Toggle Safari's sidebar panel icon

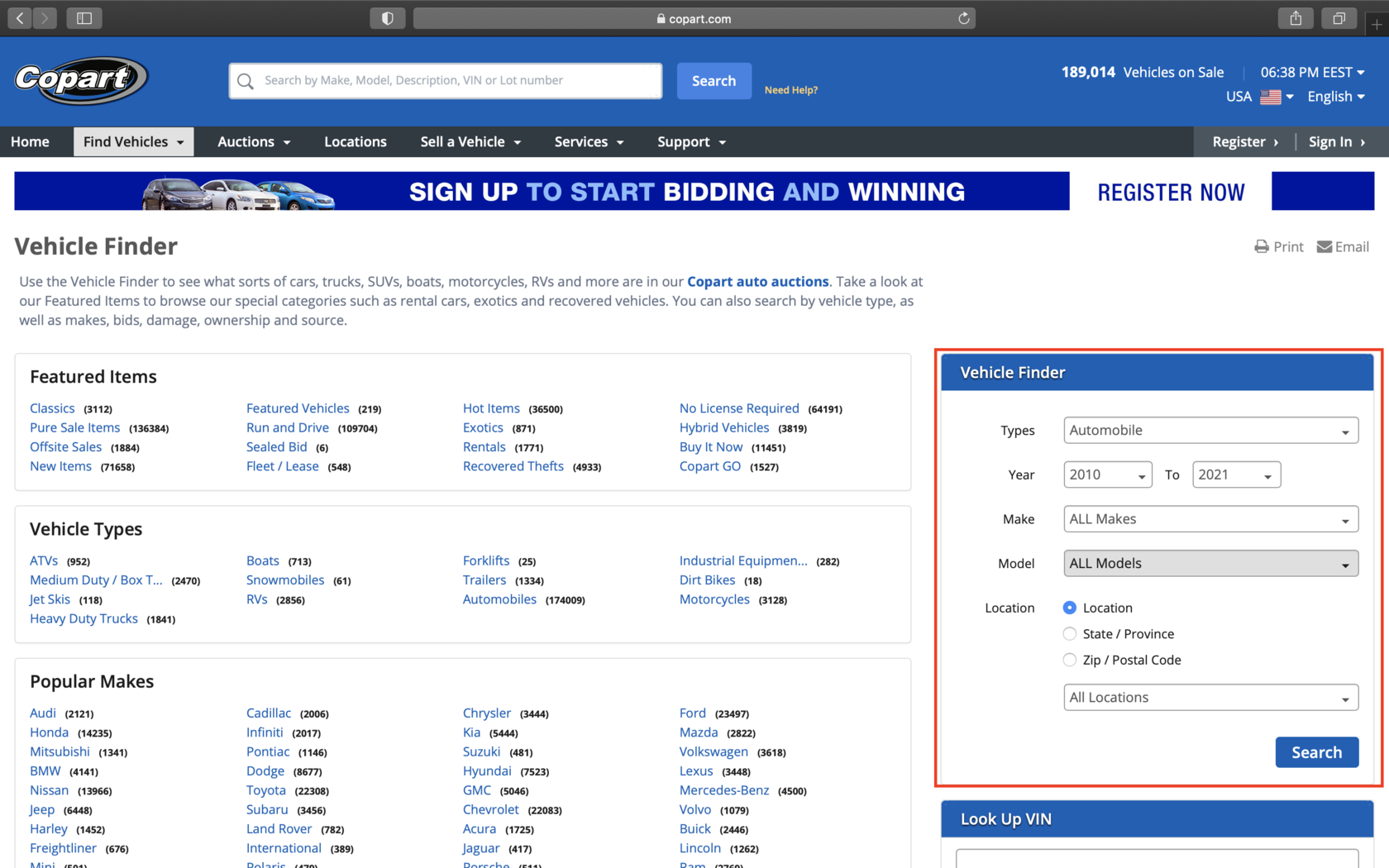pyautogui.click(x=84, y=18)
